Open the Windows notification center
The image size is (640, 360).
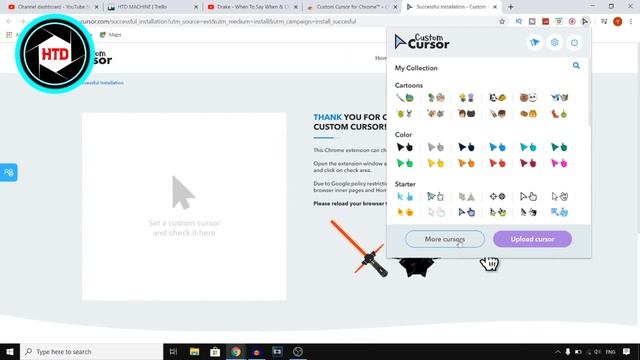[627, 351]
